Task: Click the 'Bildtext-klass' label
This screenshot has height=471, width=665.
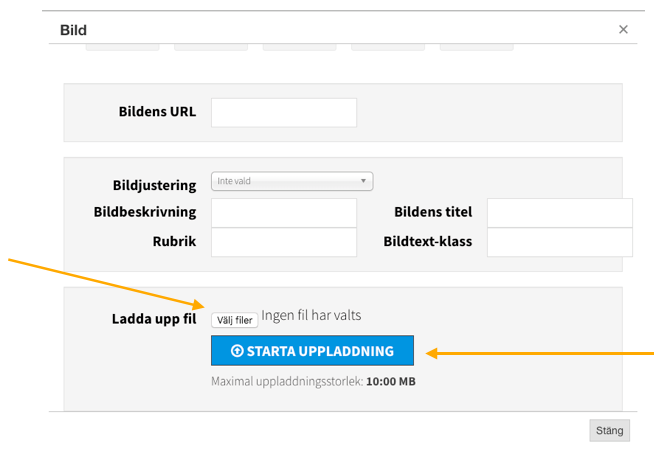Action: (x=428, y=241)
